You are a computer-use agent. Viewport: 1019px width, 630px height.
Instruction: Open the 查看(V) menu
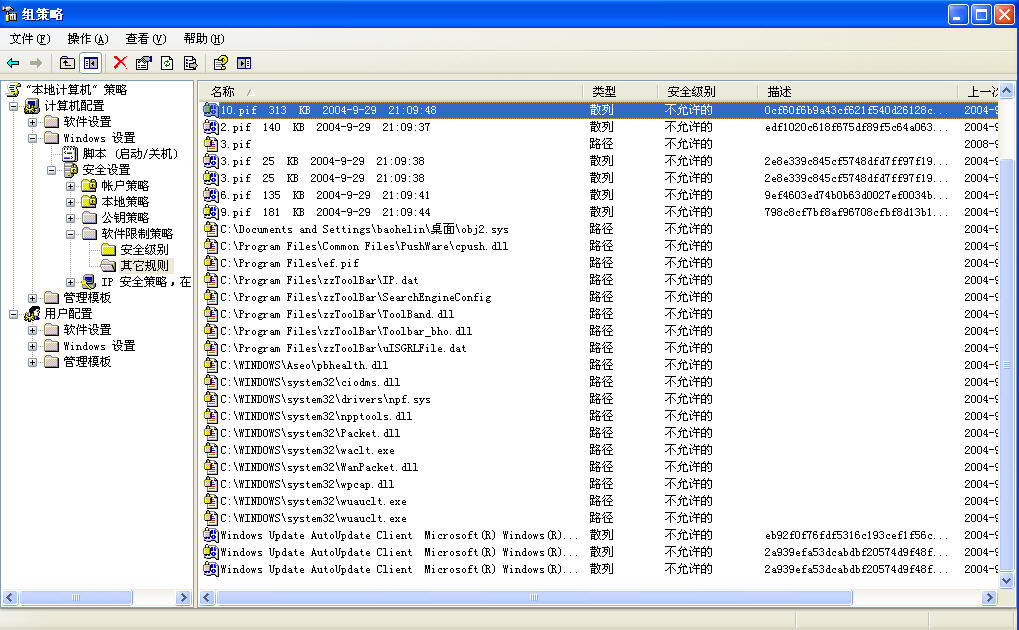(x=145, y=39)
